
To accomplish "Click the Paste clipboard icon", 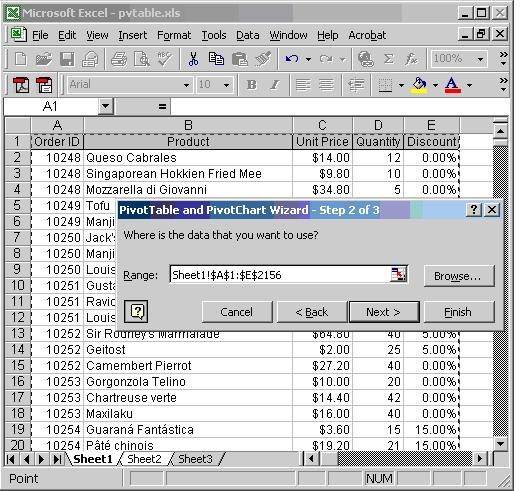I will point(239,59).
